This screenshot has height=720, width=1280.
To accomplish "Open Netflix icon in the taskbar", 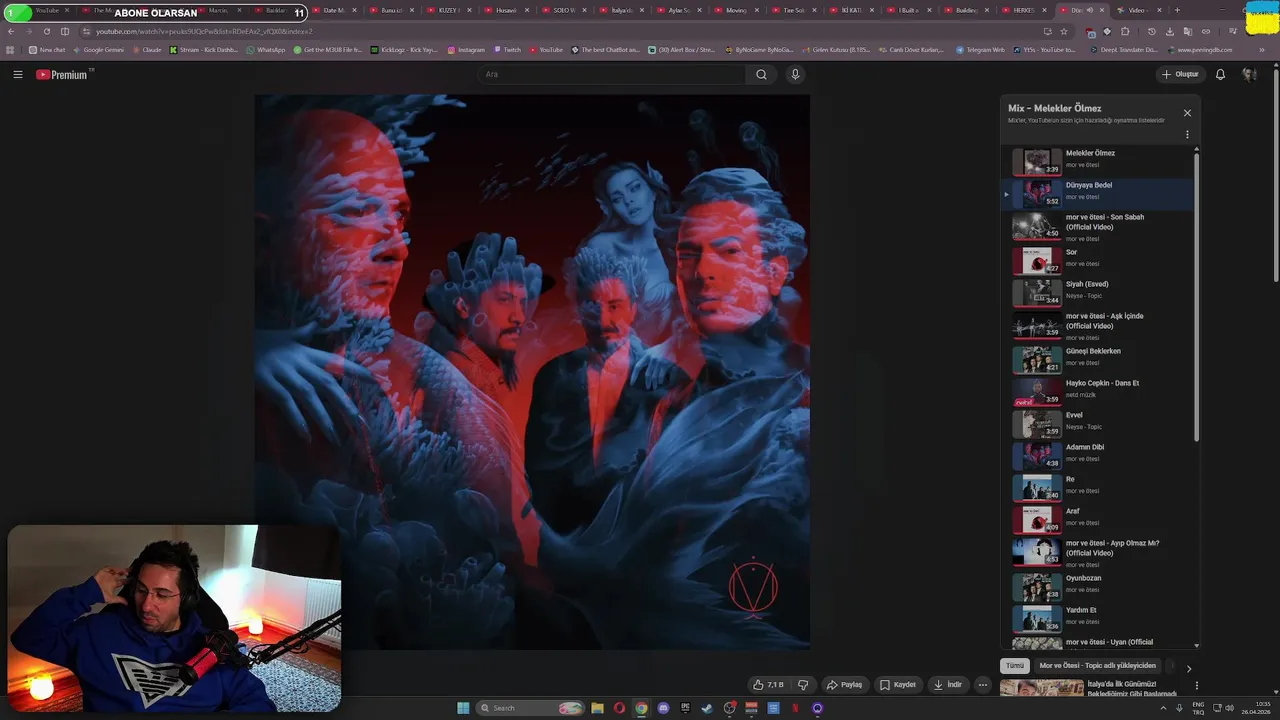I will pos(795,708).
